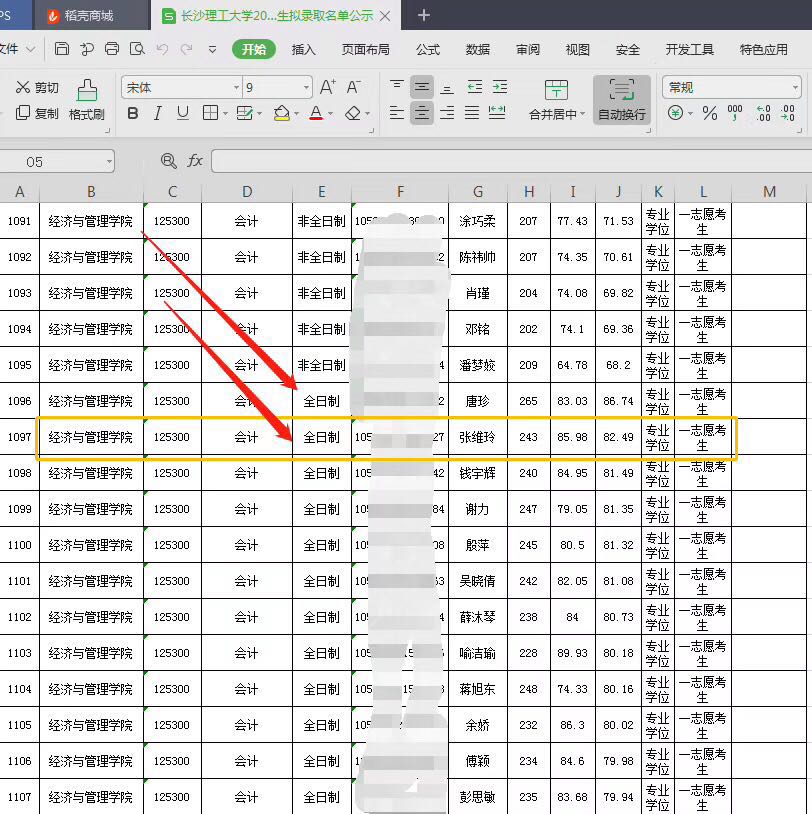Click the clear formatting eraser icon
Image resolution: width=812 pixels, height=814 pixels.
click(353, 113)
